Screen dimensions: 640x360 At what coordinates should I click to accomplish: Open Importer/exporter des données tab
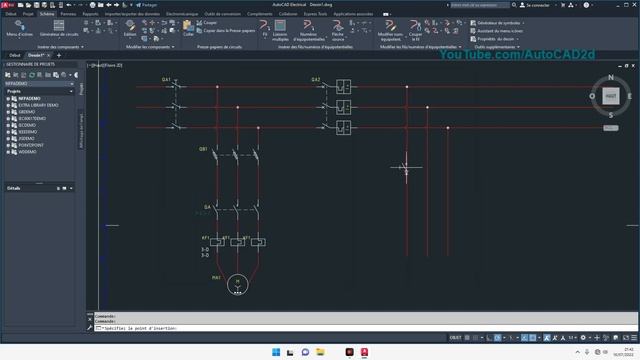pyautogui.click(x=132, y=14)
